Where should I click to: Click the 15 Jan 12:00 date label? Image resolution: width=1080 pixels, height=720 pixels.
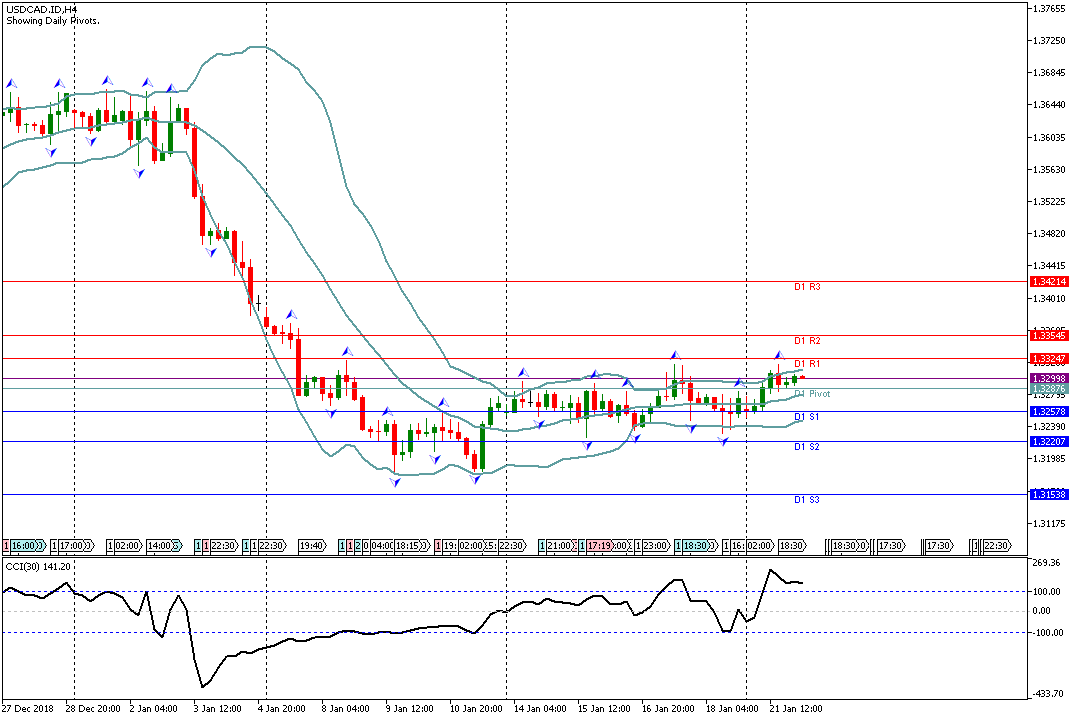pyautogui.click(x=605, y=708)
